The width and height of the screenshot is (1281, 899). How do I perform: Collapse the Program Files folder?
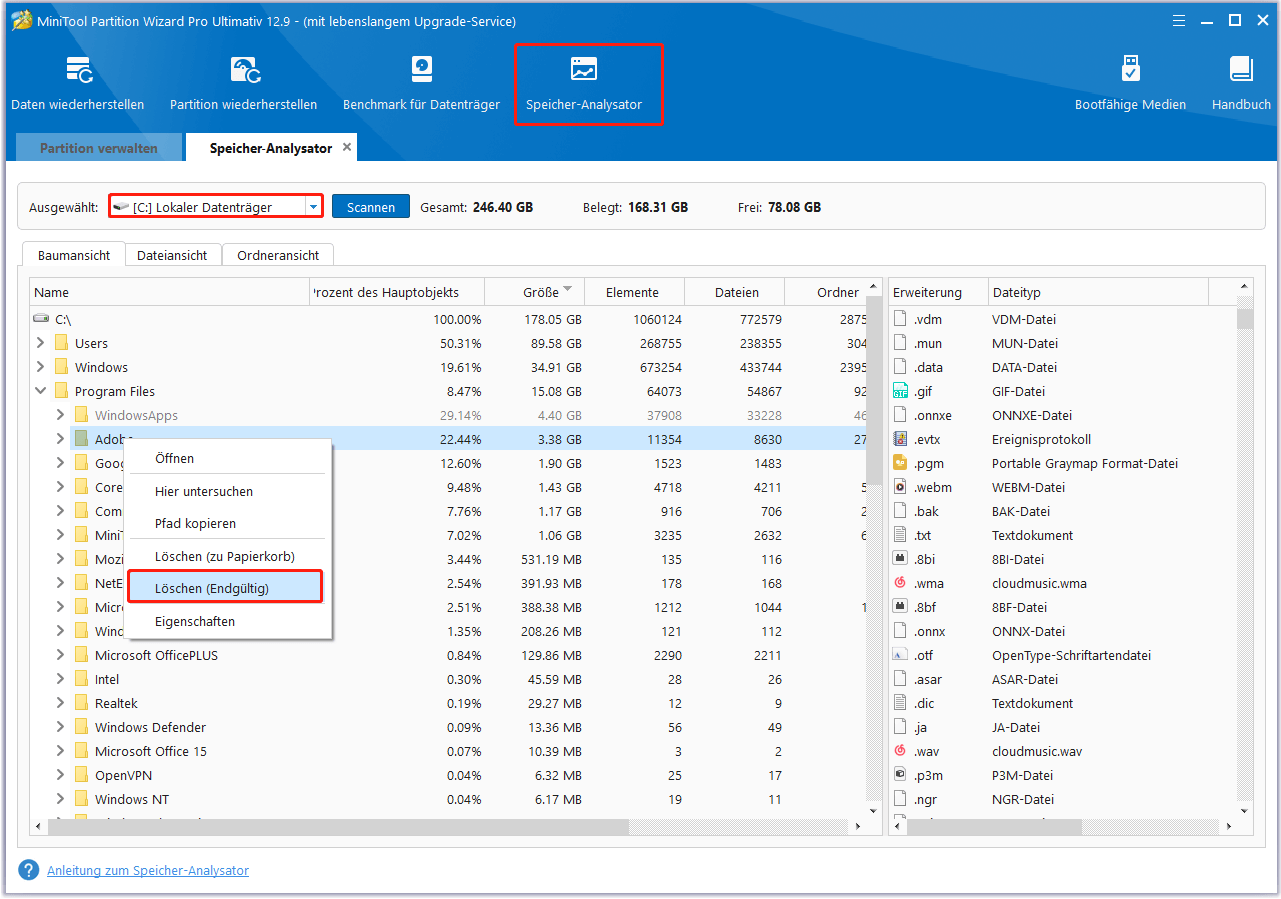pyautogui.click(x=40, y=391)
